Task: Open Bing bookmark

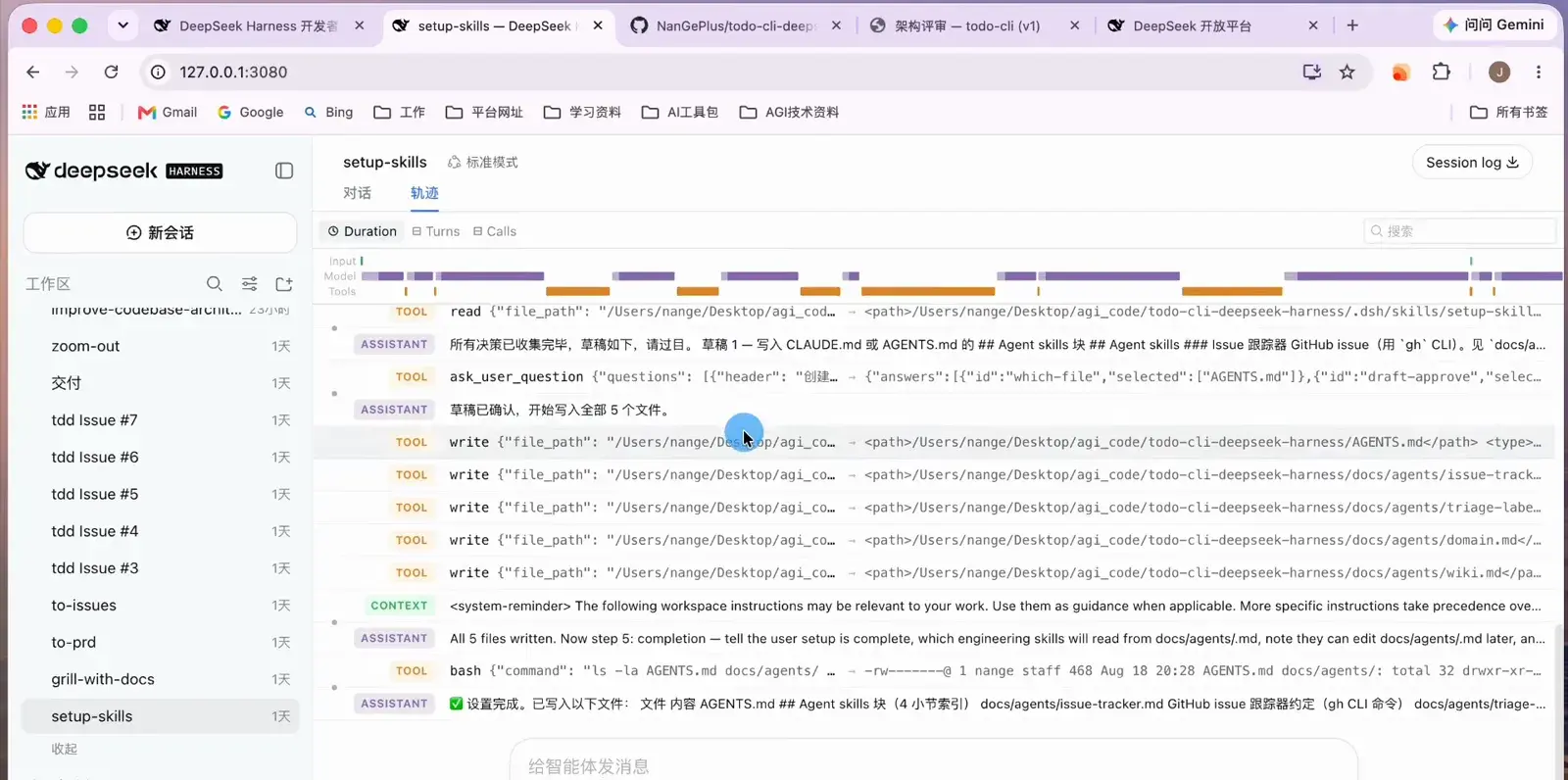Action: pyautogui.click(x=328, y=112)
